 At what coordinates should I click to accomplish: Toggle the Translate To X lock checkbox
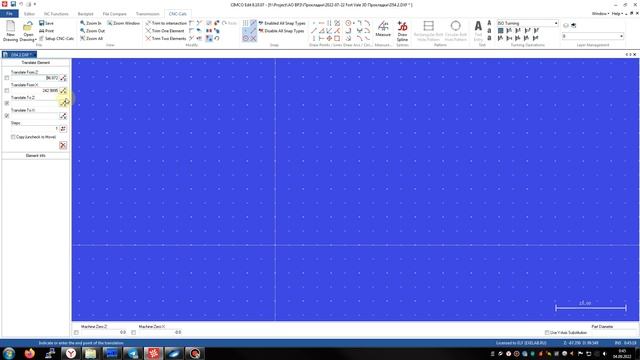7,116
